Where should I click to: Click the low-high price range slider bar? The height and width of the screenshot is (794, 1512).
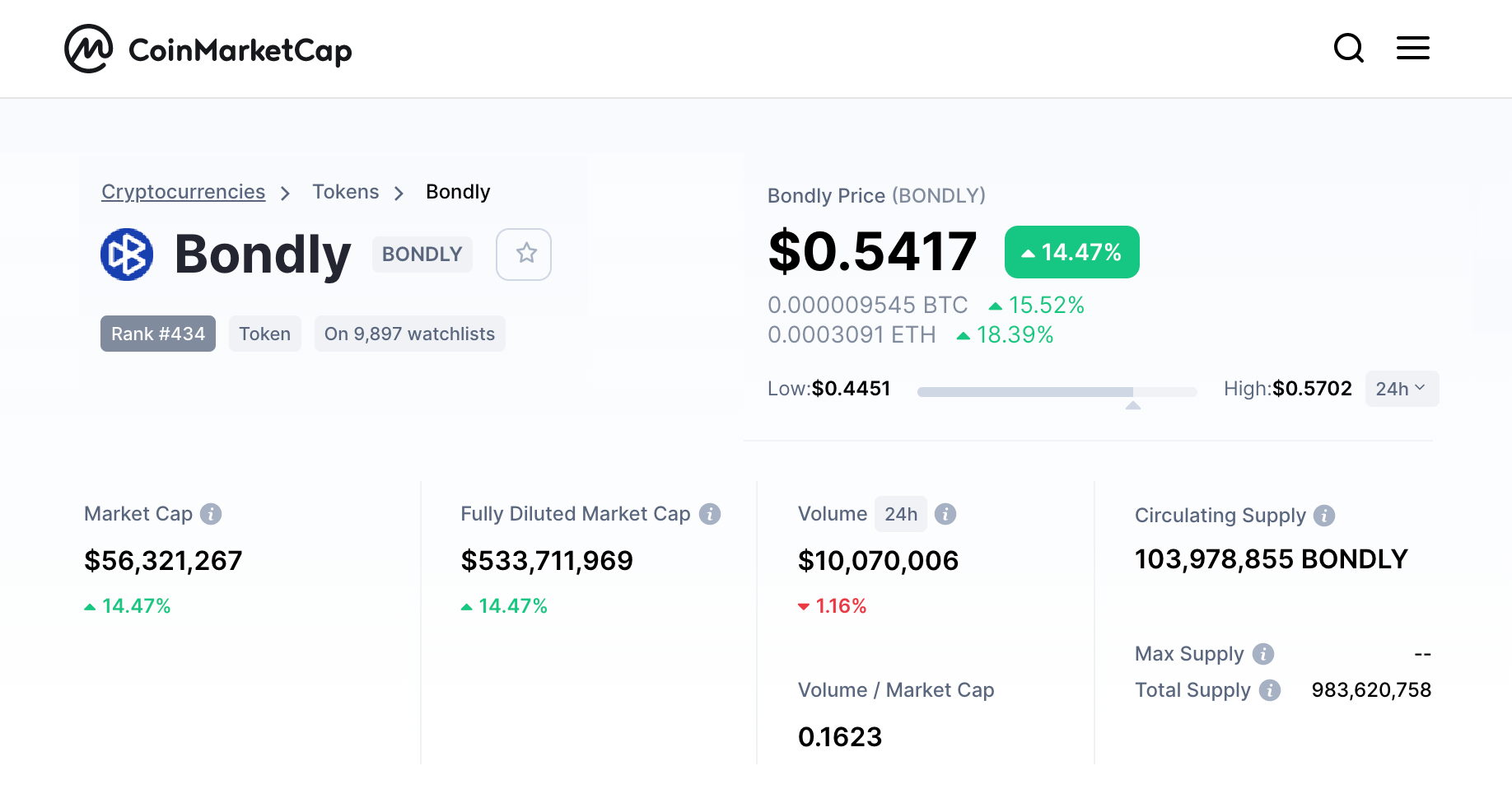[1057, 392]
